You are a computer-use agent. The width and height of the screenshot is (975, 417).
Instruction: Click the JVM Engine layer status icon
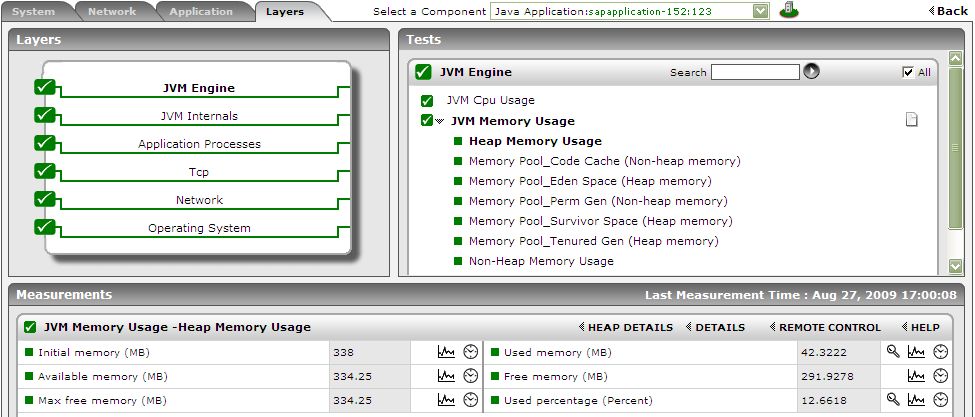pos(45,88)
